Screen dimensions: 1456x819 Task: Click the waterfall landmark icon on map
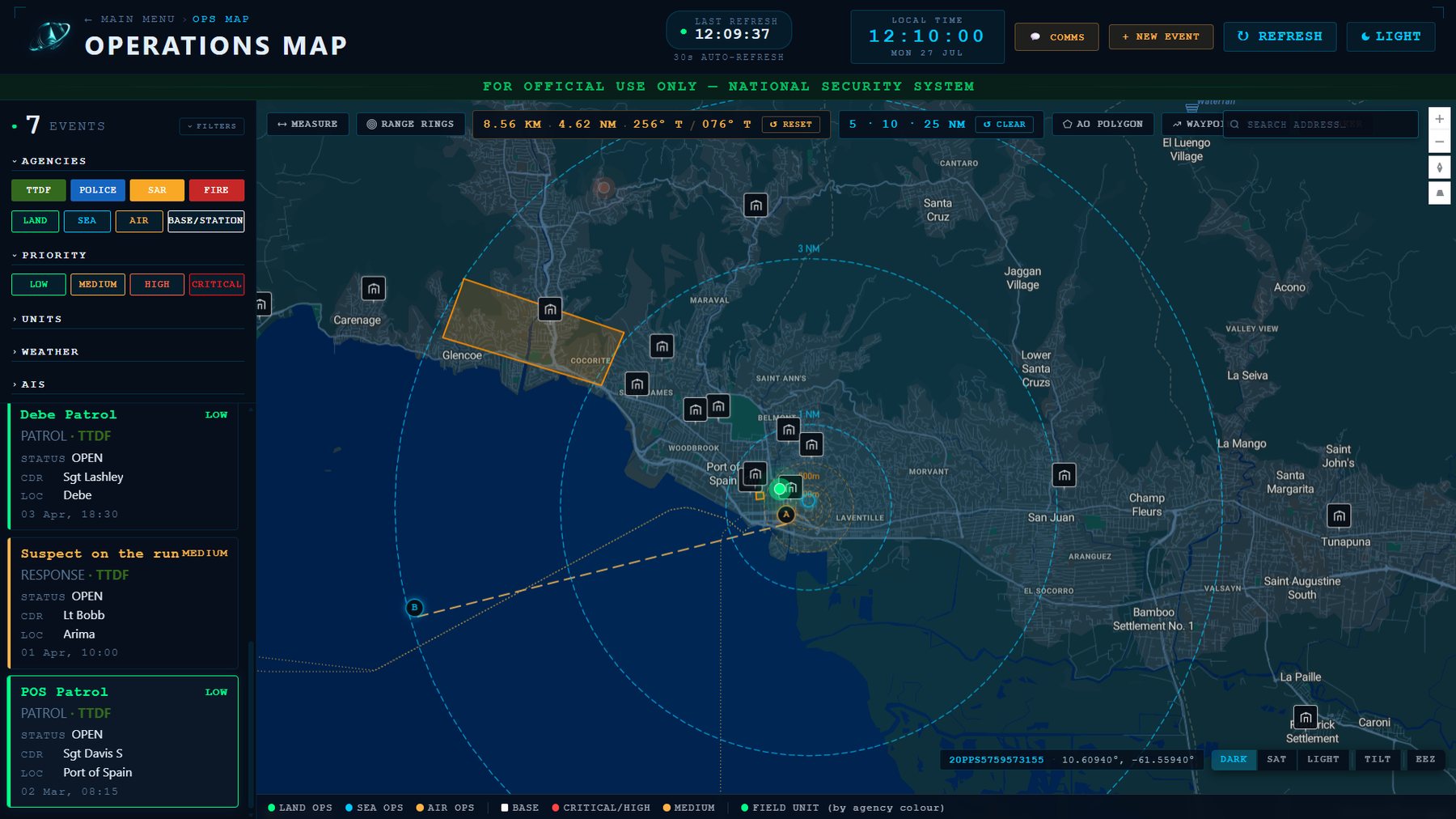(x=1191, y=106)
